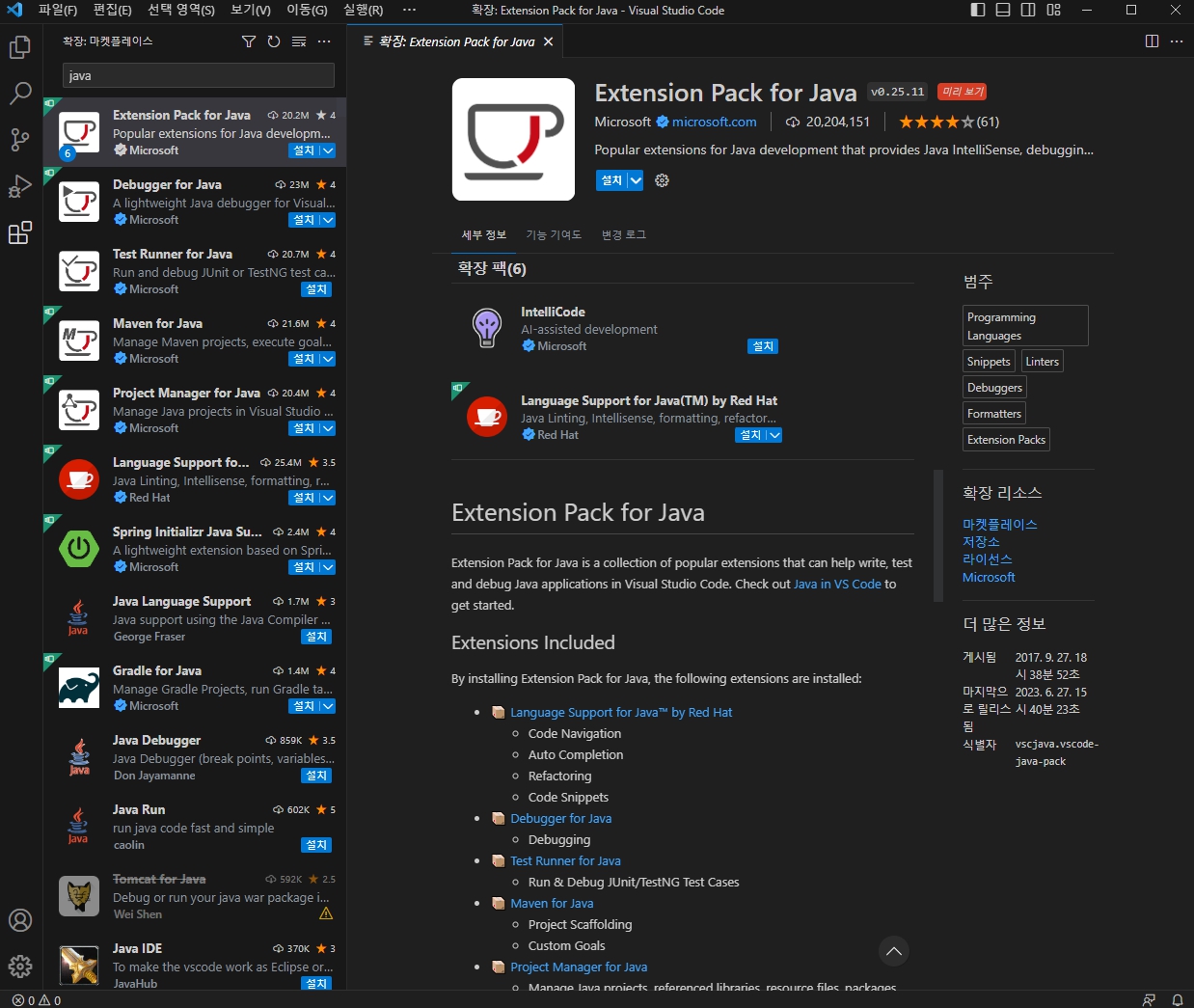Open errors and warnings in status bar
The width and height of the screenshot is (1194, 1008).
point(37,1000)
